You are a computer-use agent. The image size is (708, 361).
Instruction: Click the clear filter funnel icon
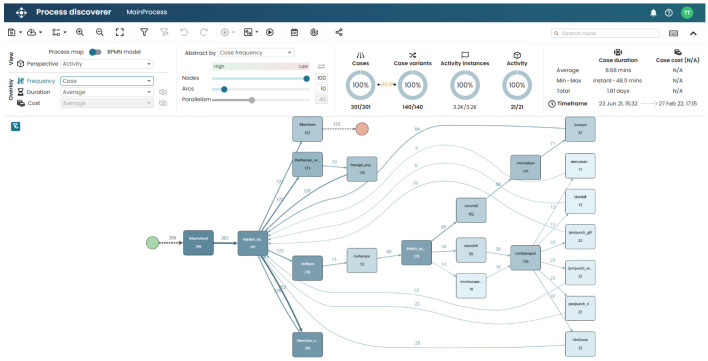(164, 32)
